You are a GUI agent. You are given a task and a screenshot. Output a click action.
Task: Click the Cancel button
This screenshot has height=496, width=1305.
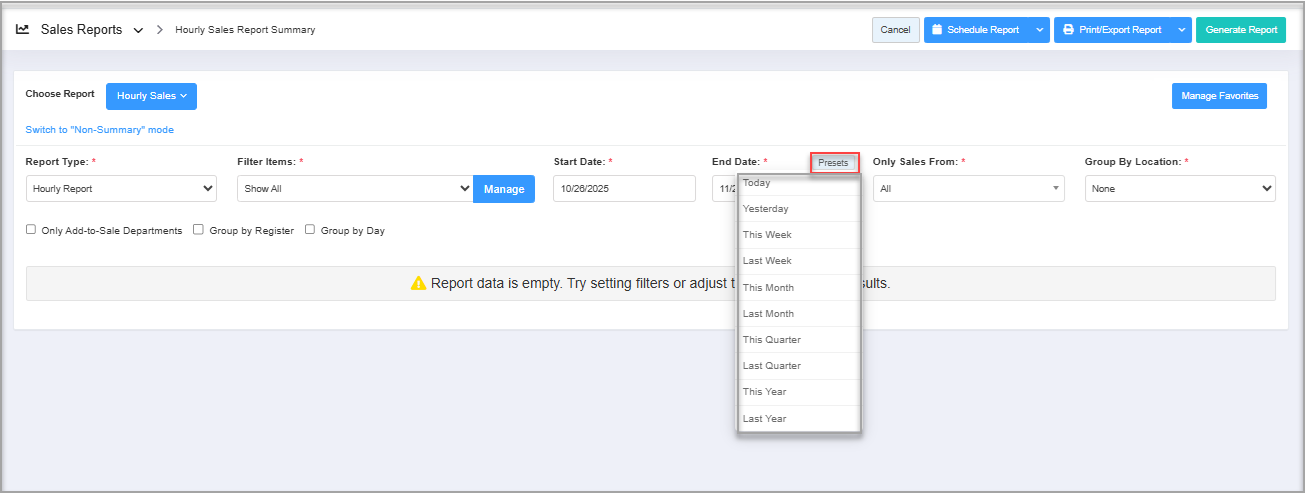click(x=895, y=30)
